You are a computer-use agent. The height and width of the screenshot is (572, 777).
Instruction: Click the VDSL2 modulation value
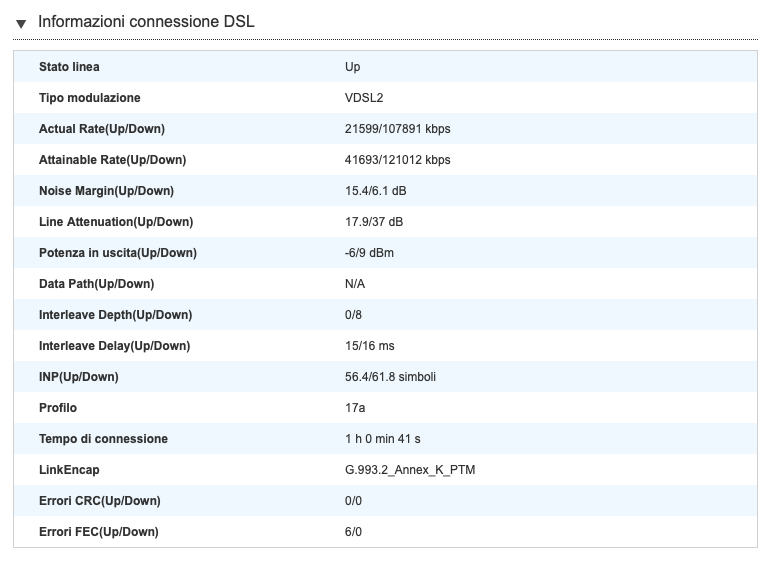click(364, 98)
